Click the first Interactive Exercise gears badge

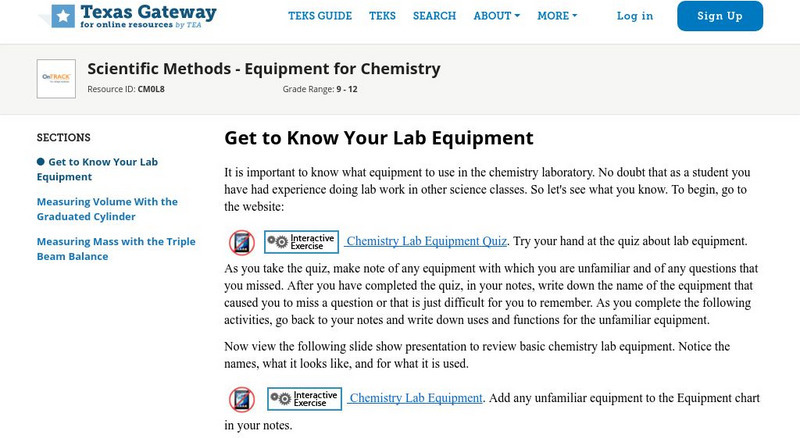(x=301, y=241)
